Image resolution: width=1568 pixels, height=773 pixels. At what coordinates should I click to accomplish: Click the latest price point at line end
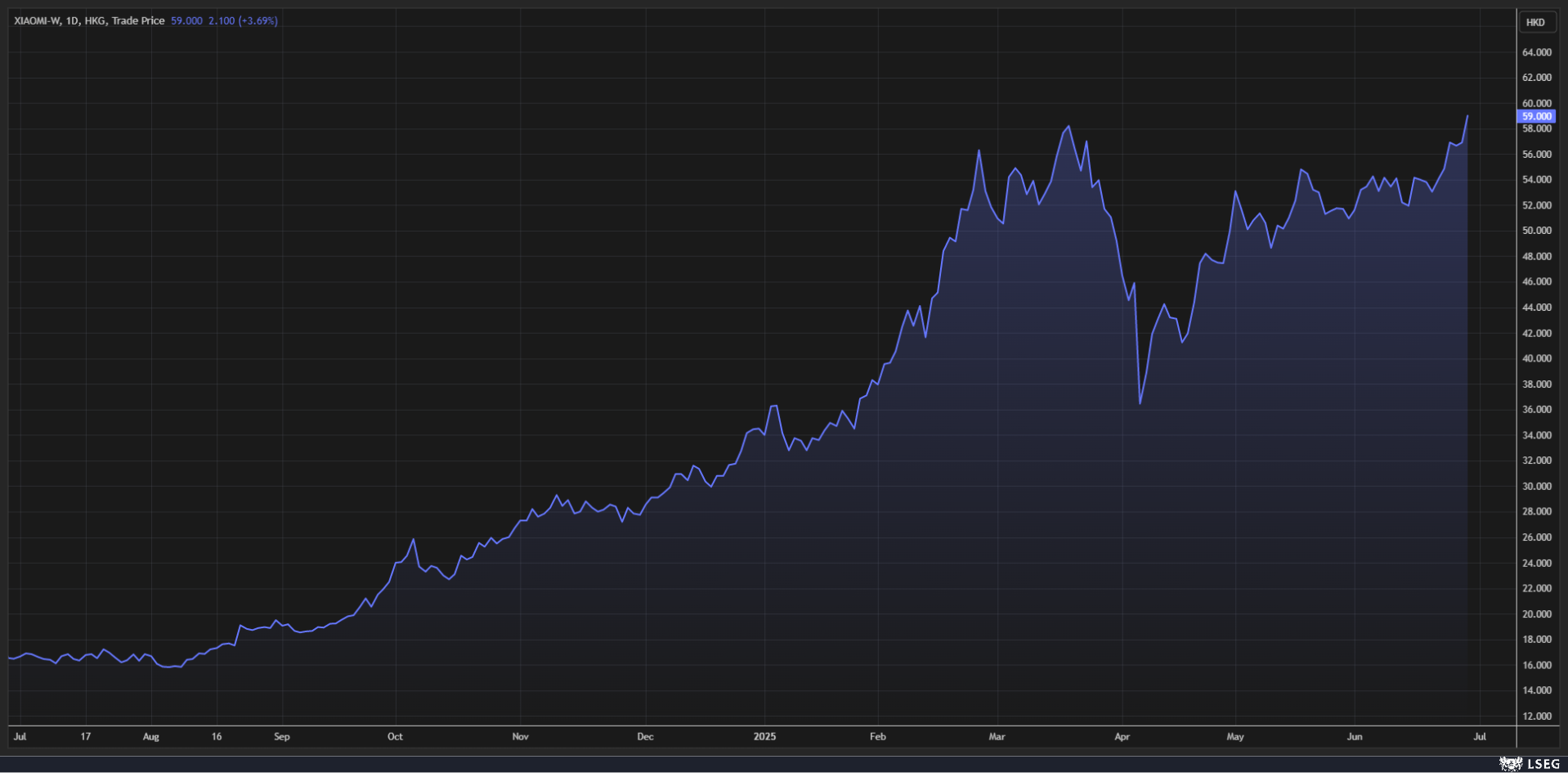(1467, 116)
